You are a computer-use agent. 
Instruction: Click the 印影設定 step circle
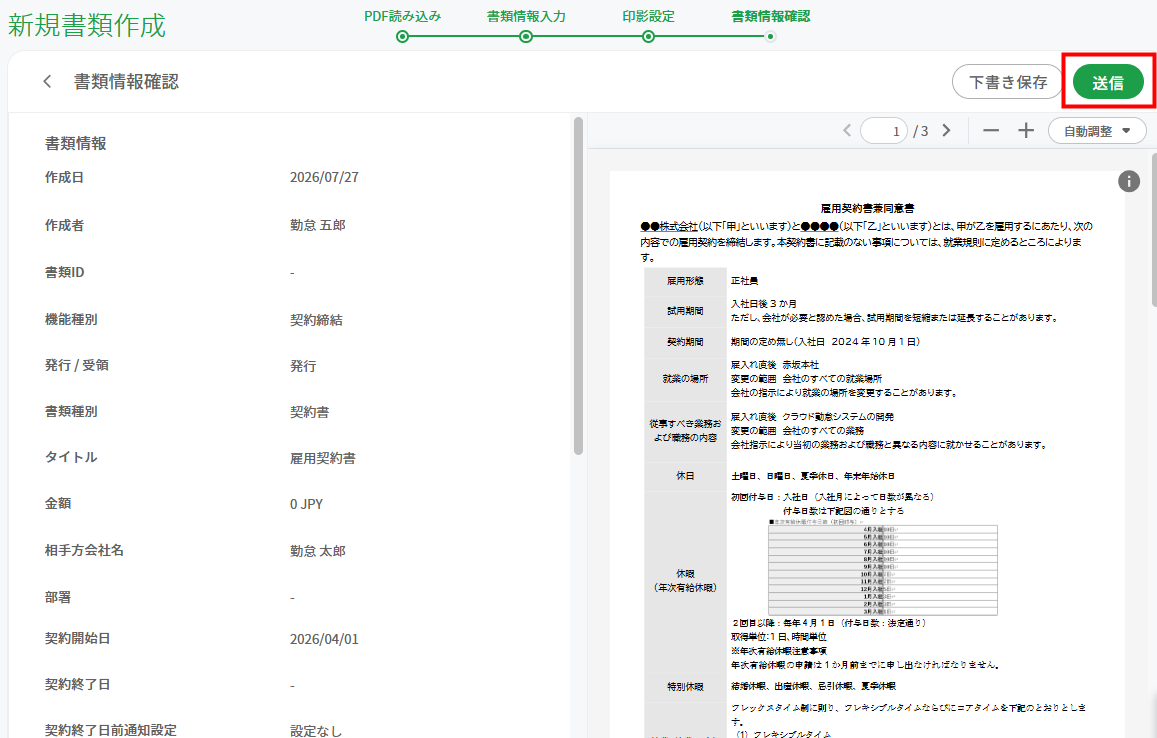648,36
